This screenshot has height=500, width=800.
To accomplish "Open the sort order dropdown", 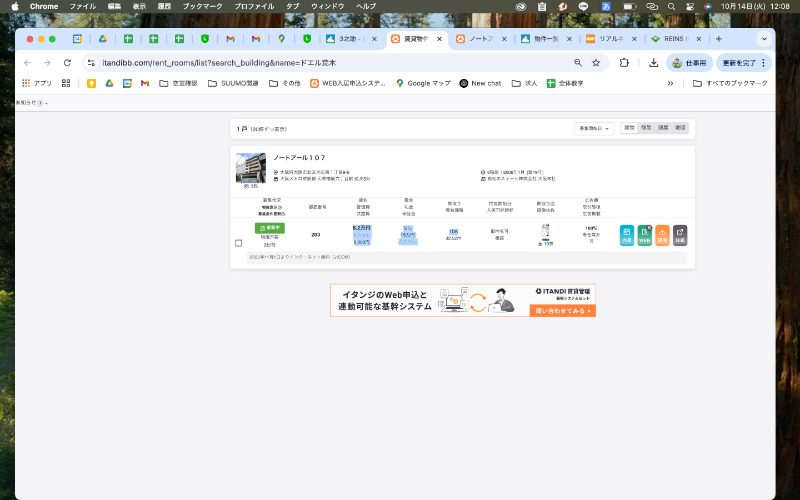I will pyautogui.click(x=594, y=128).
